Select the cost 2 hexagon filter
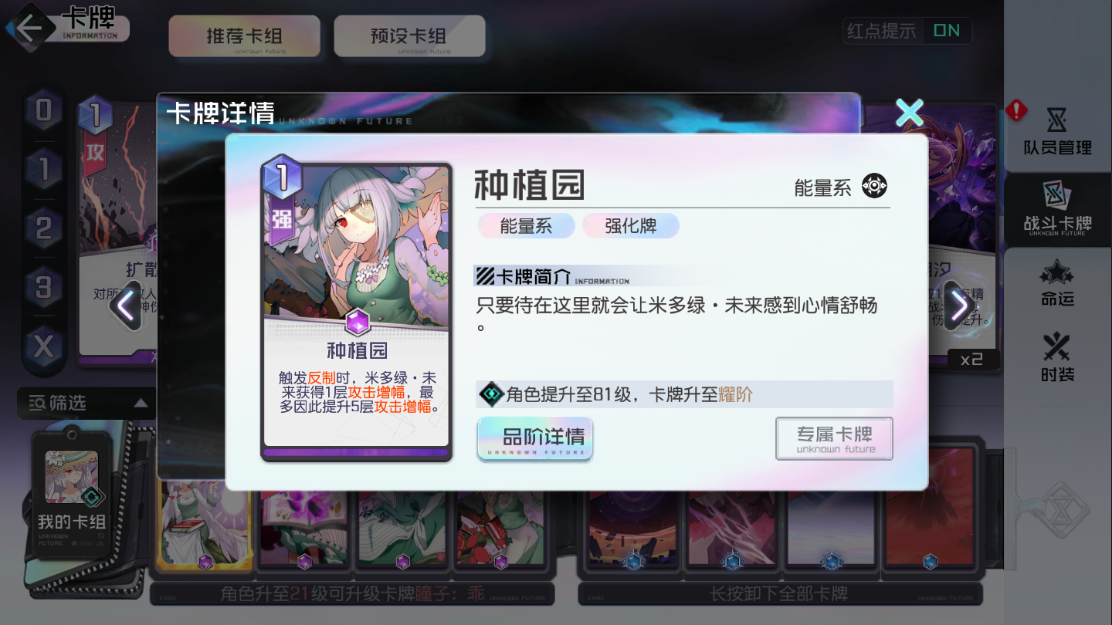Screen dimensions: 1112x625 [x=44, y=228]
